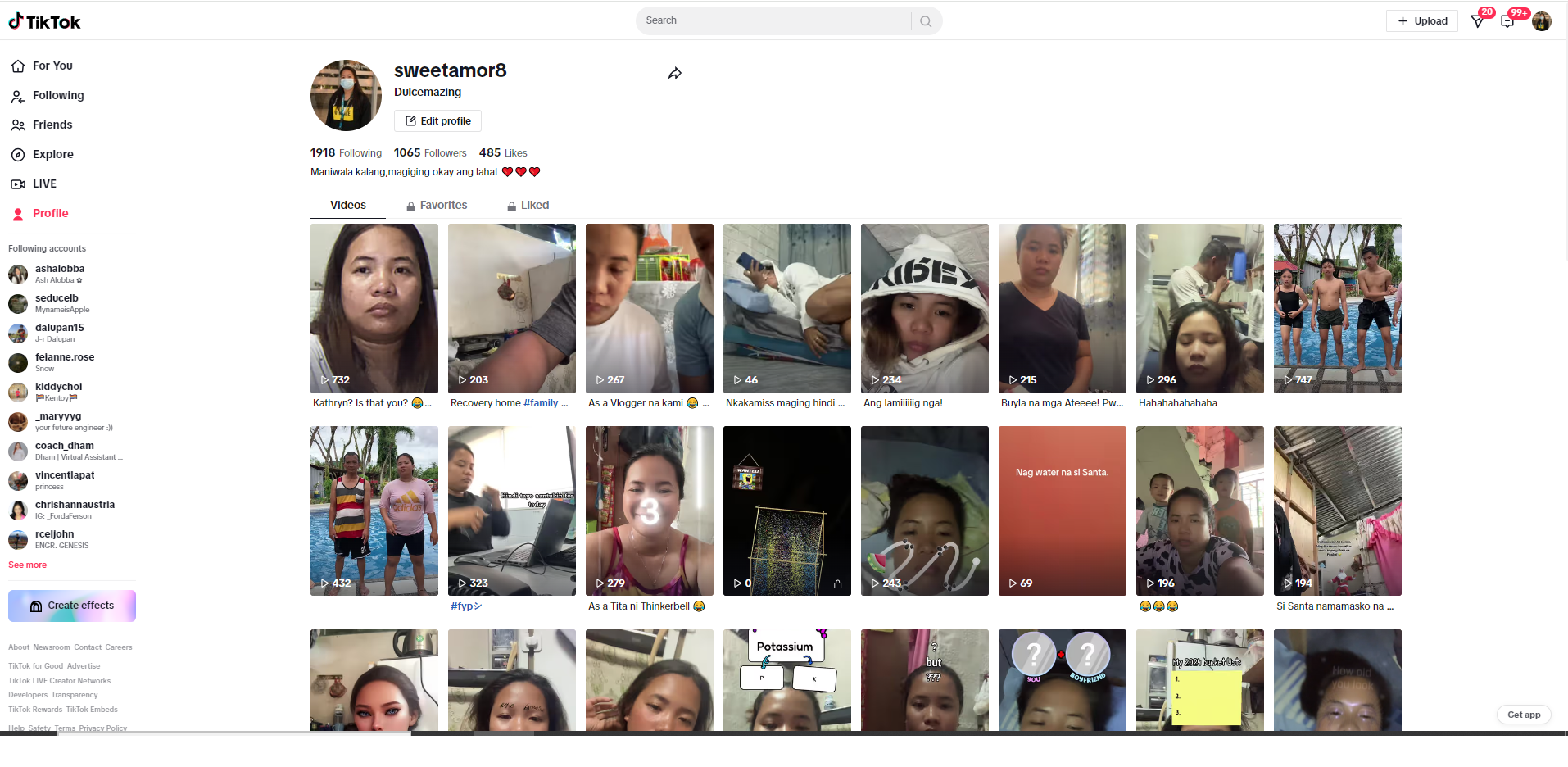Play the pool video with 432 views
The width and height of the screenshot is (1568, 767).
click(374, 511)
